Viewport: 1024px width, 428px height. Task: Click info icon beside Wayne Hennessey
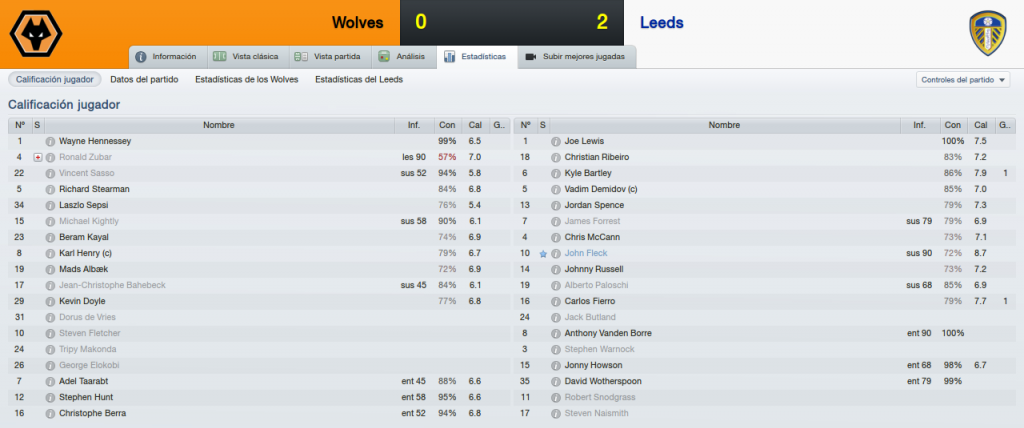pyautogui.click(x=50, y=141)
